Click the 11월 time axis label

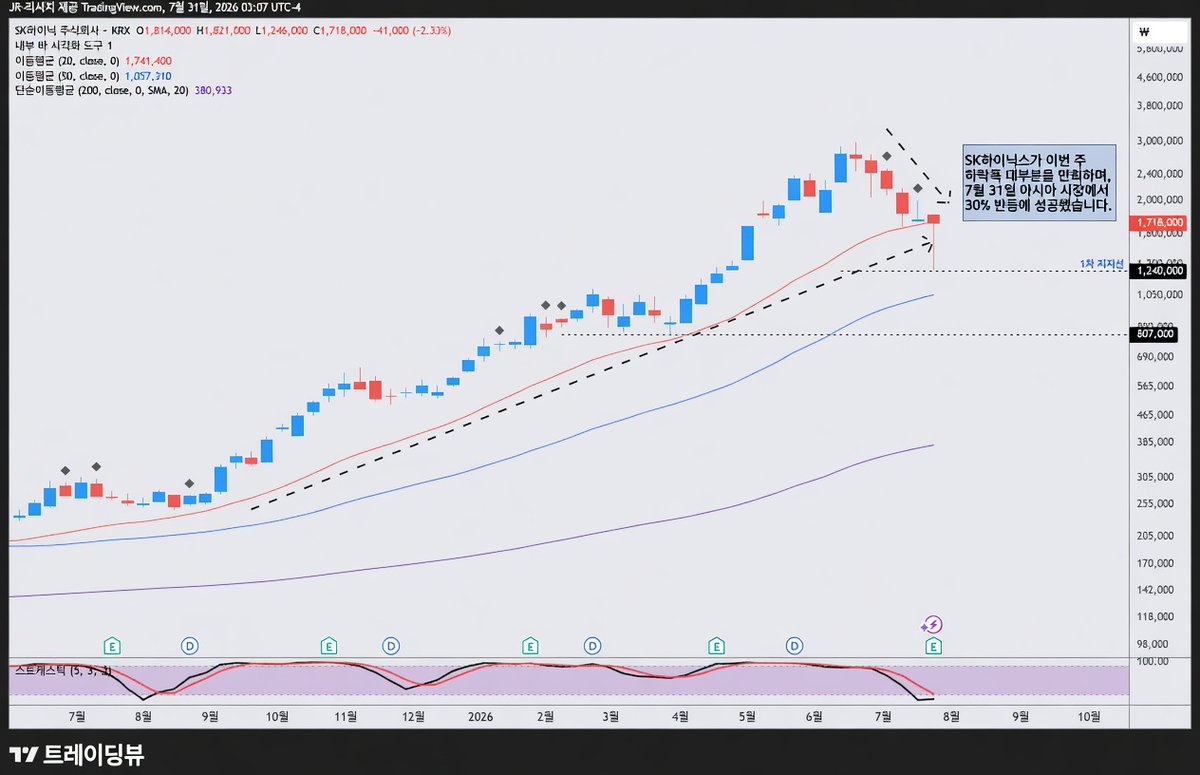[345, 717]
